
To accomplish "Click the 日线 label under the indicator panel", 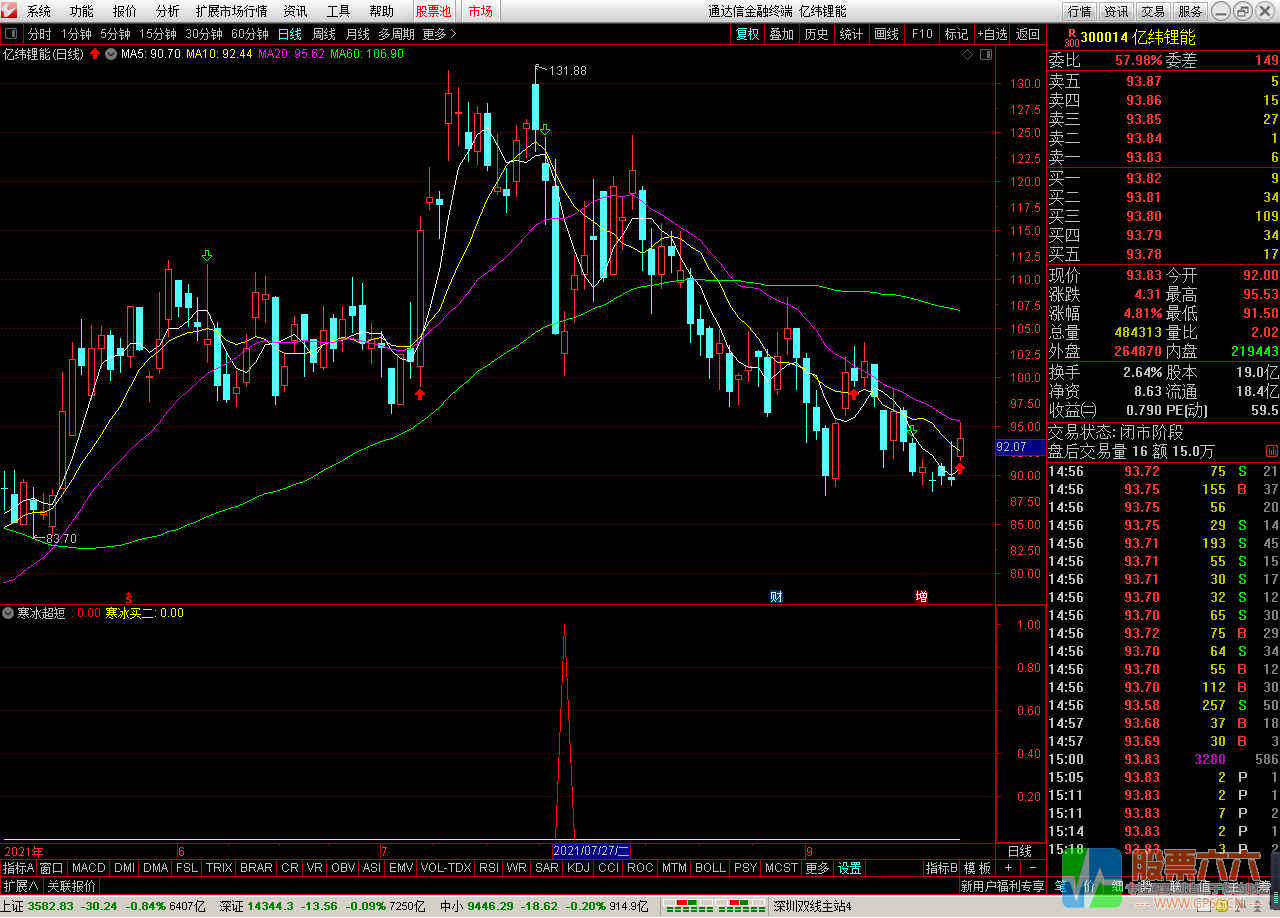I will point(1020,851).
